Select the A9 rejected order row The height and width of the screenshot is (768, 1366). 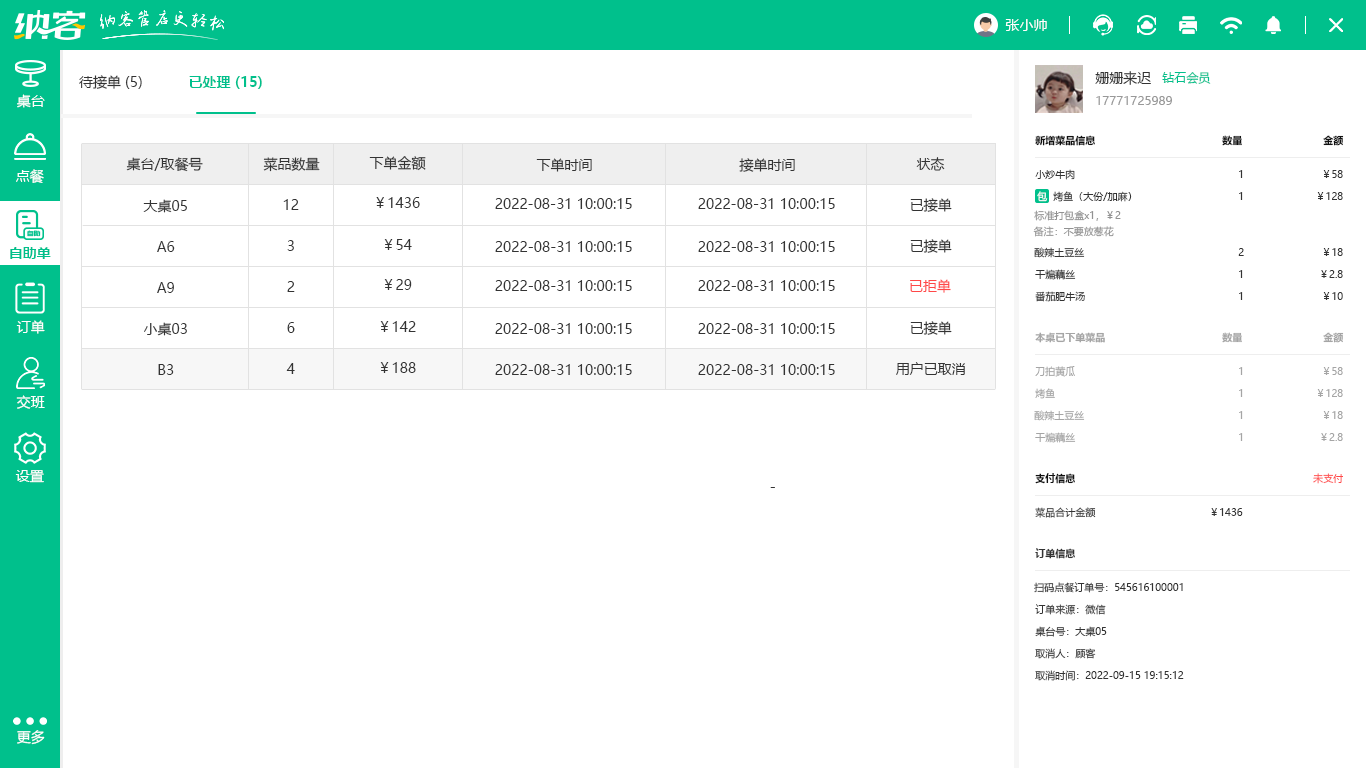pyautogui.click(x=538, y=287)
